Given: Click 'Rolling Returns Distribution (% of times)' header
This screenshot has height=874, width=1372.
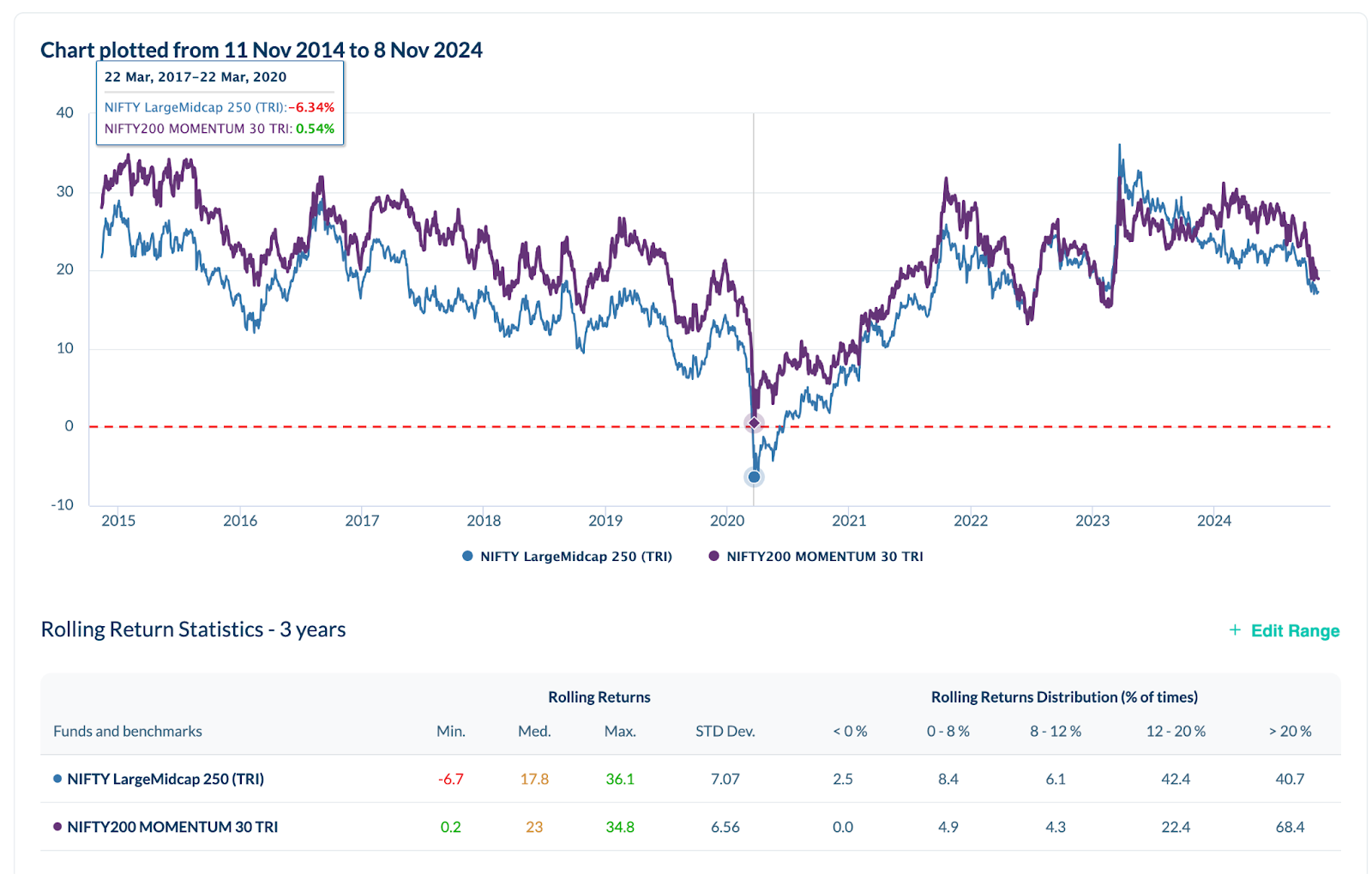Looking at the screenshot, I should pos(1064,697).
